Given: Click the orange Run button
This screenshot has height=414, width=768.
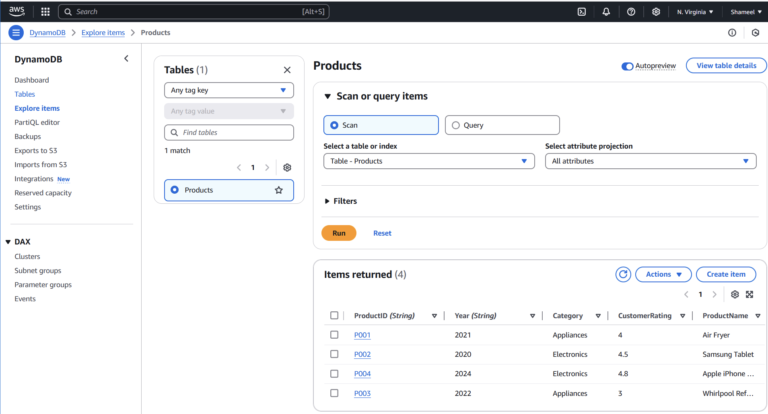Looking at the screenshot, I should (x=339, y=233).
